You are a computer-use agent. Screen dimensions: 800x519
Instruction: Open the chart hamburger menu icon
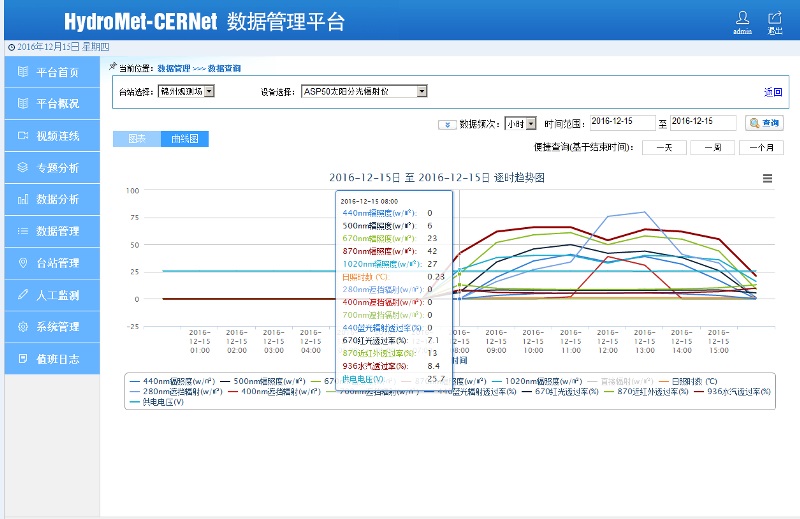(x=767, y=178)
